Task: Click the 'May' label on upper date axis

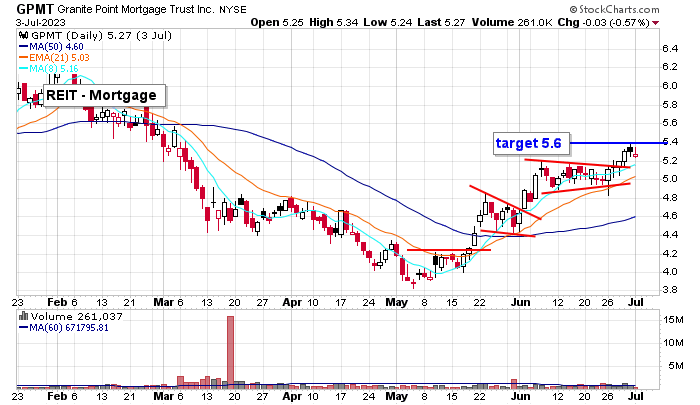Action: point(397,302)
